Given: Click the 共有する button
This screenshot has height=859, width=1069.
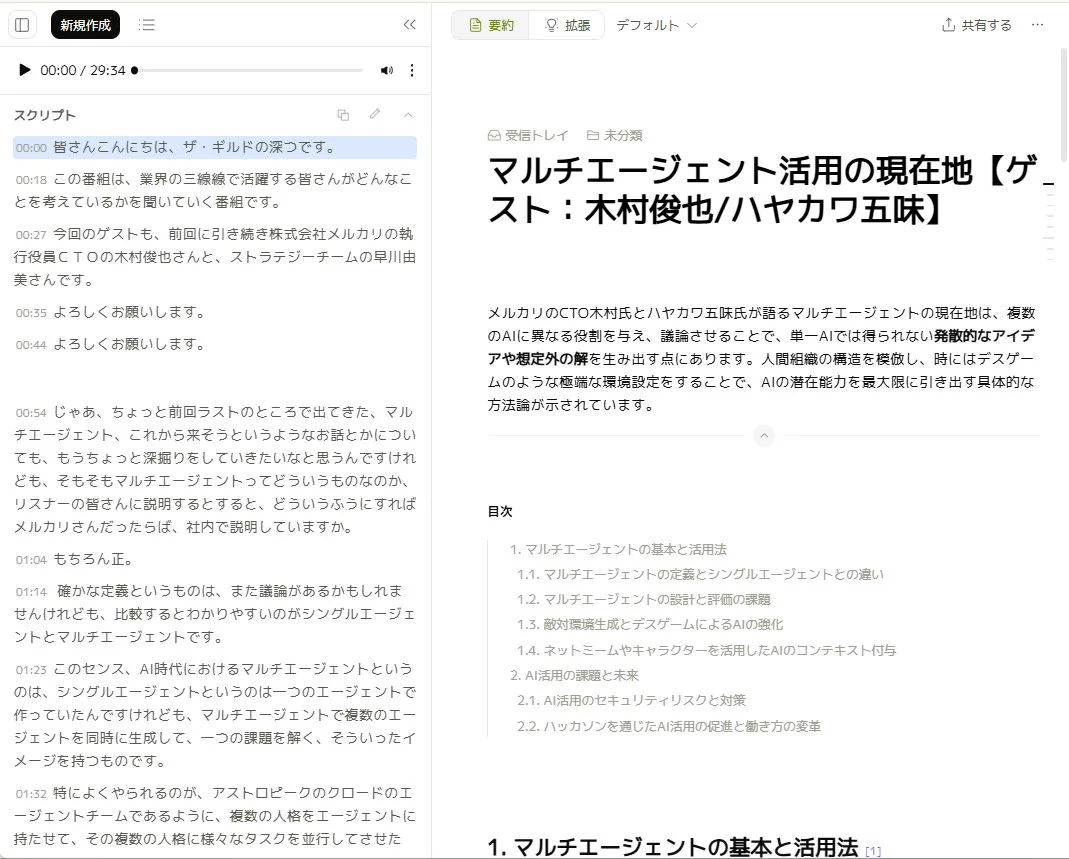Looking at the screenshot, I should (976, 25).
